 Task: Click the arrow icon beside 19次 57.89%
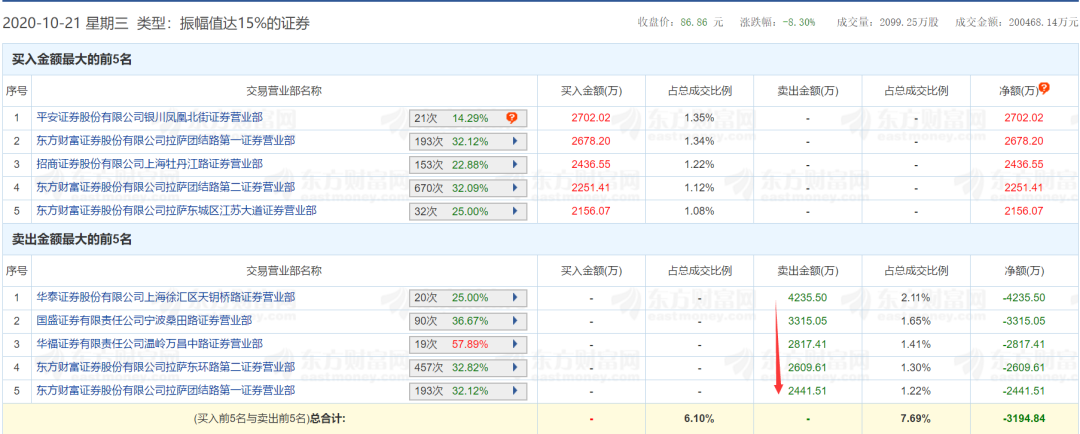point(514,344)
